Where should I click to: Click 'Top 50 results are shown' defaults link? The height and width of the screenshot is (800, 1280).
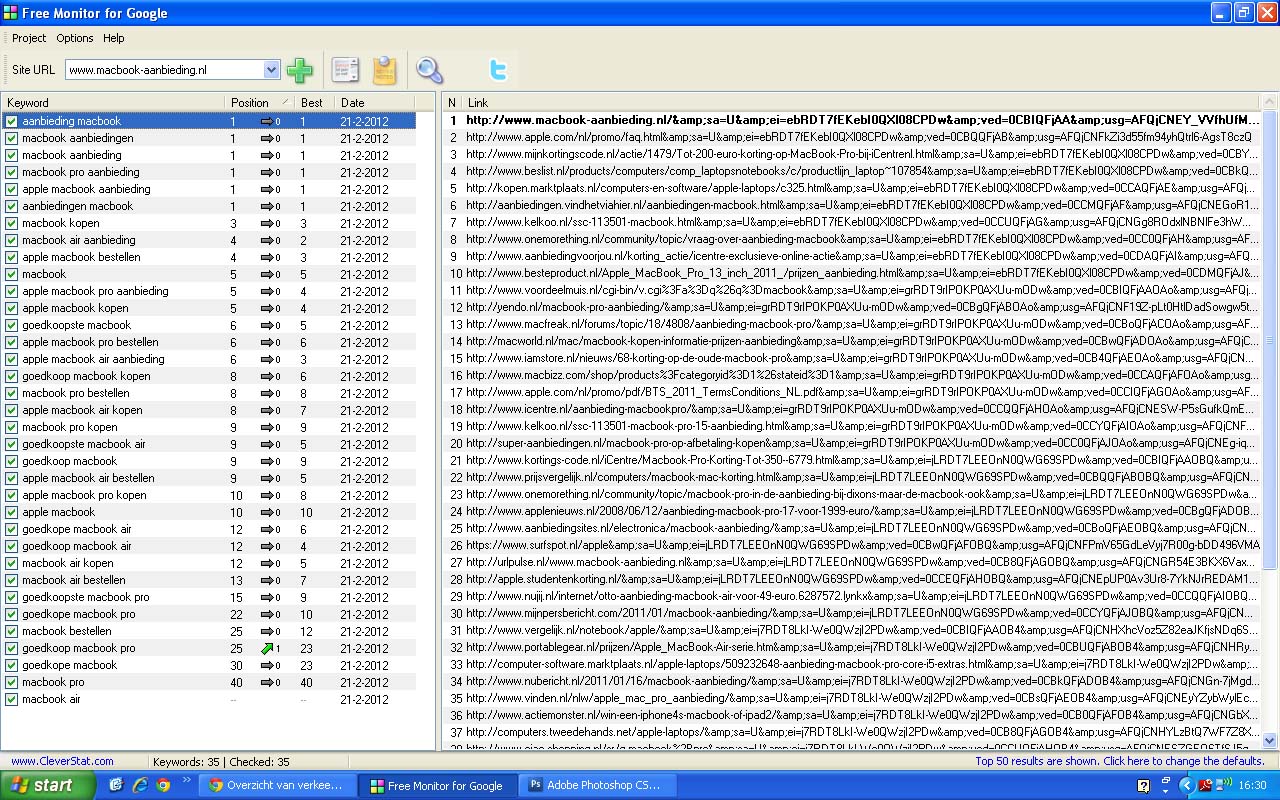(x=1120, y=761)
